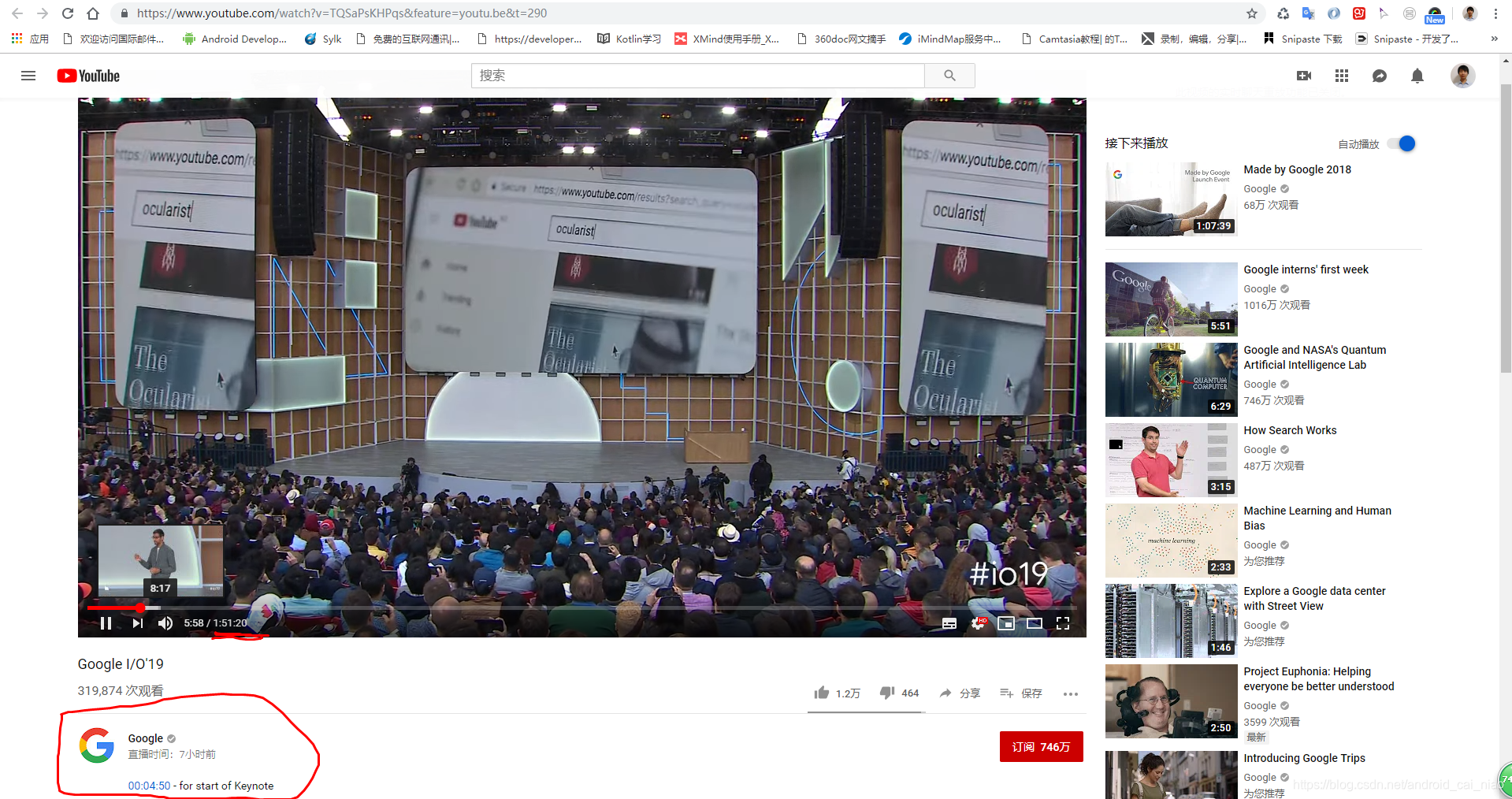
Task: Open more actions ellipsis below video
Action: 1070,694
